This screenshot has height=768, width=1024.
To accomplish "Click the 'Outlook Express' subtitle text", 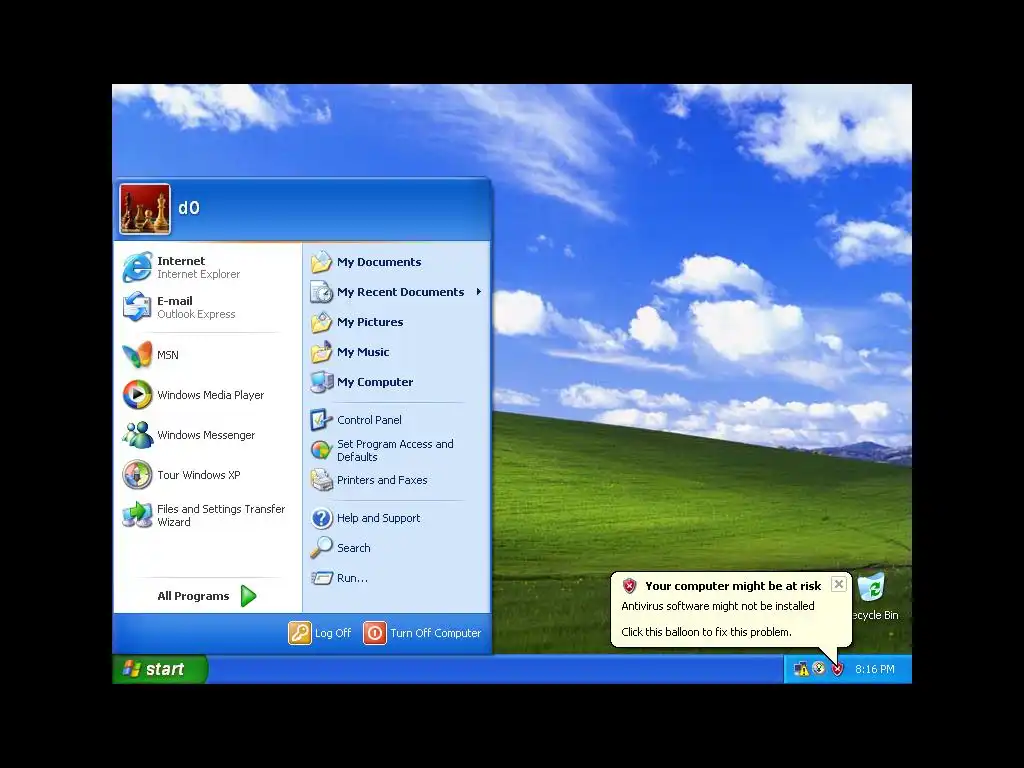I will tap(196, 314).
